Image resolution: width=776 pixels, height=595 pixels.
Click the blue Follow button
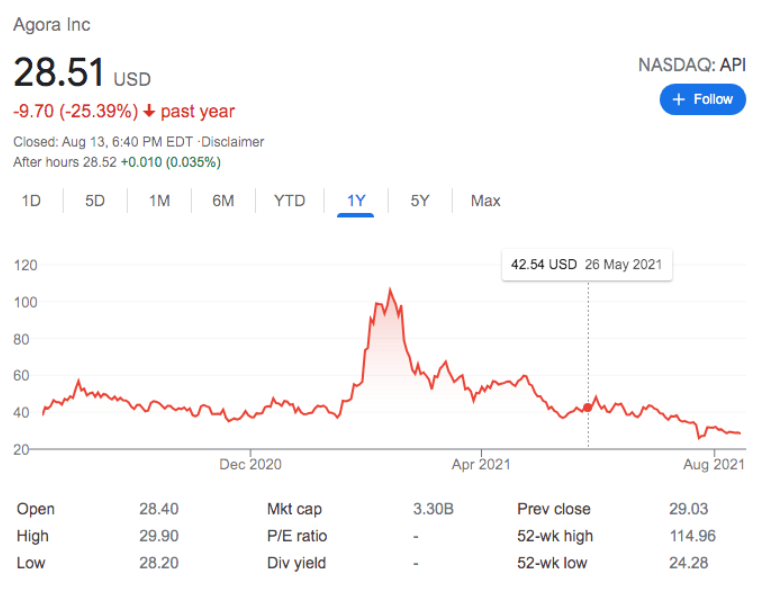(x=702, y=99)
